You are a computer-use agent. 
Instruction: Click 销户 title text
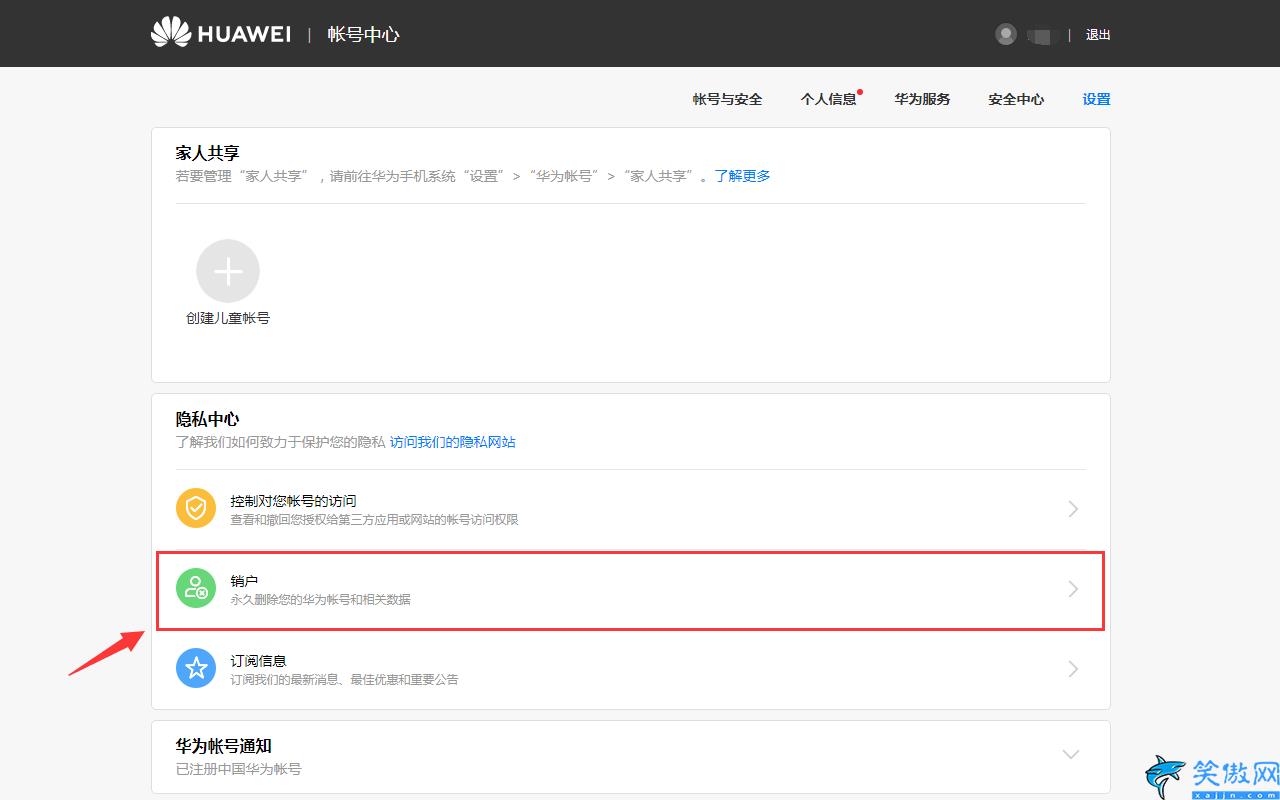tap(244, 580)
